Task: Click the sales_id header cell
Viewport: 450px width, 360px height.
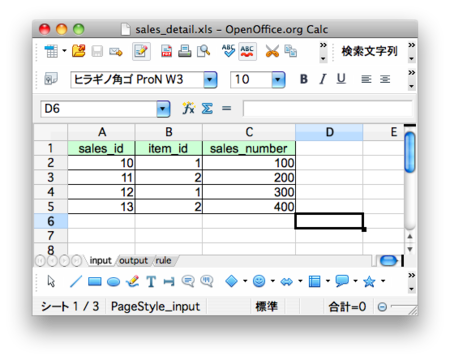Action: point(101,148)
